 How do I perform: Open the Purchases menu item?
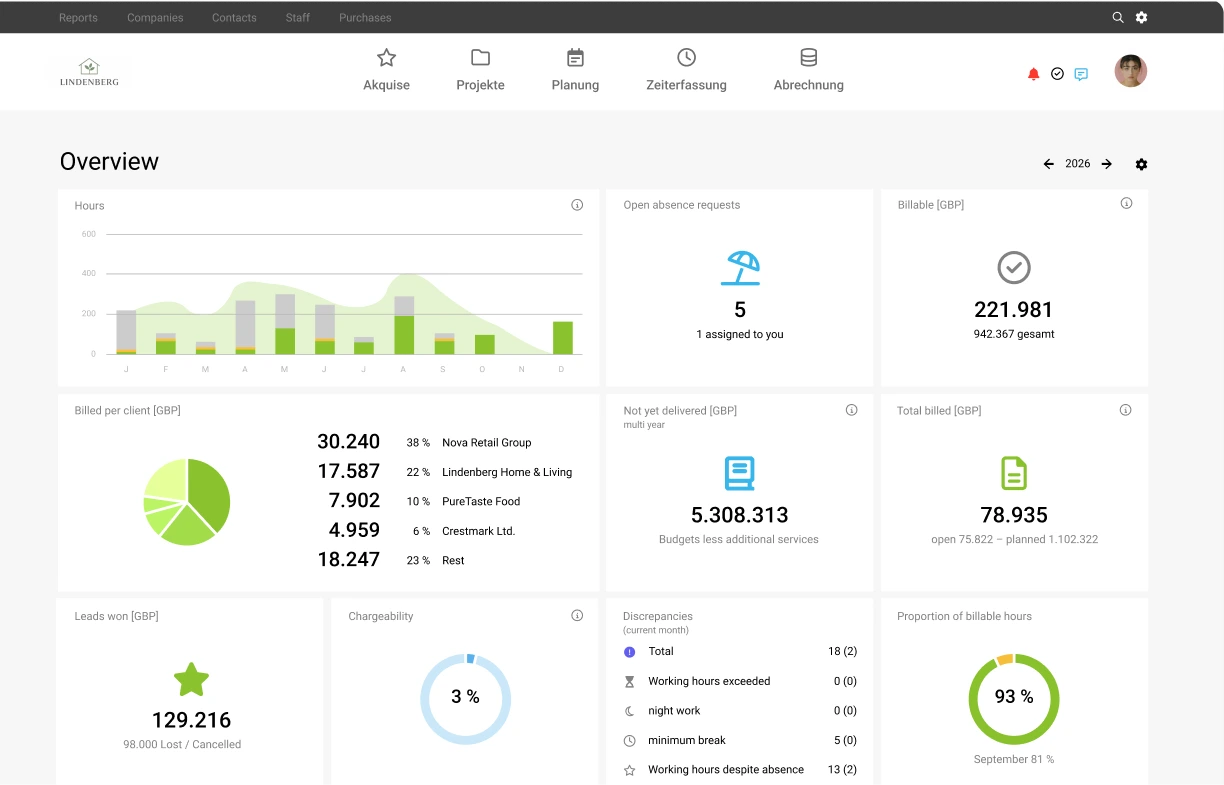pos(365,18)
